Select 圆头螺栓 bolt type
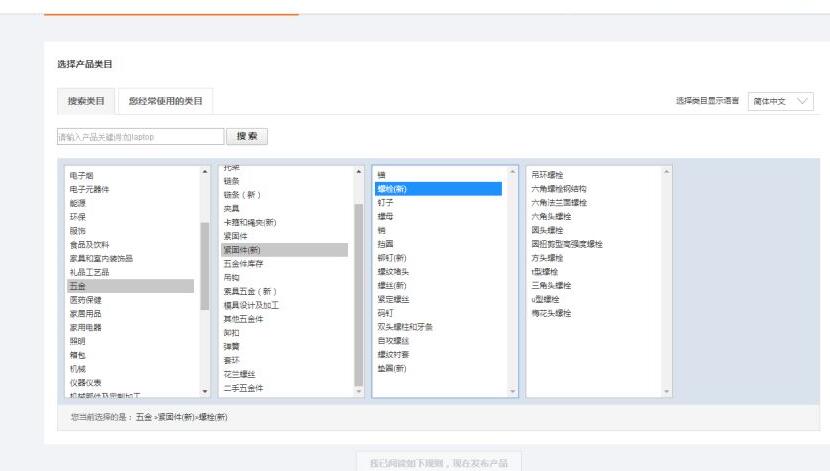The width and height of the screenshot is (830, 471). [547, 230]
